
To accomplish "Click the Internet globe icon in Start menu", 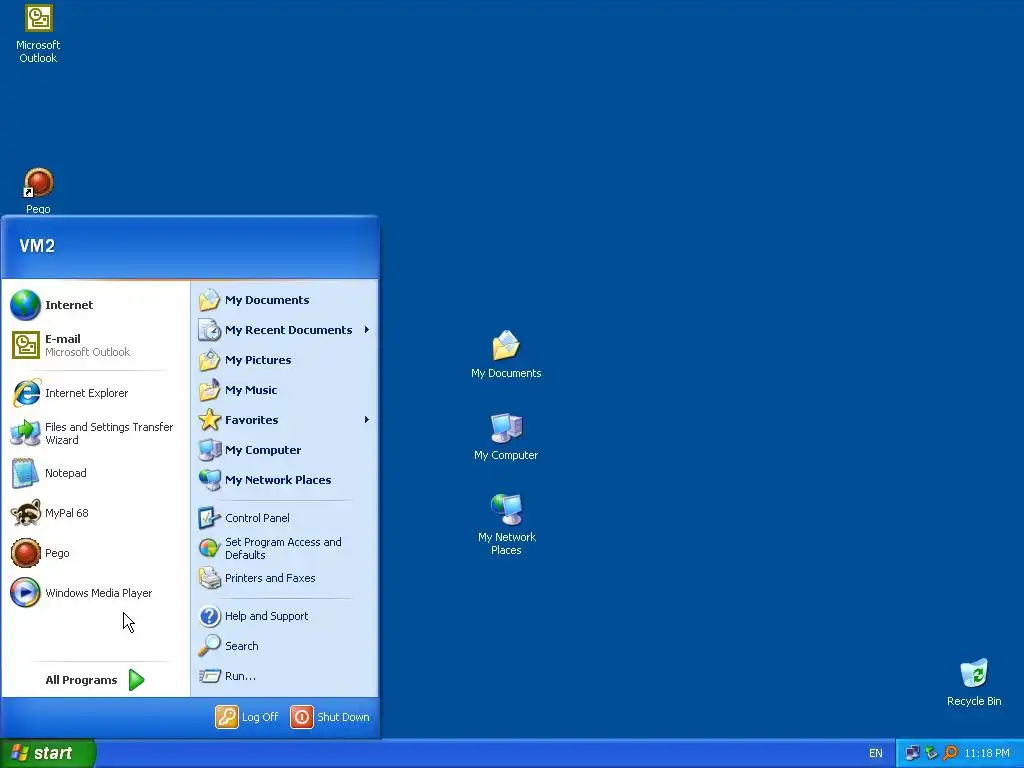I will pos(25,305).
